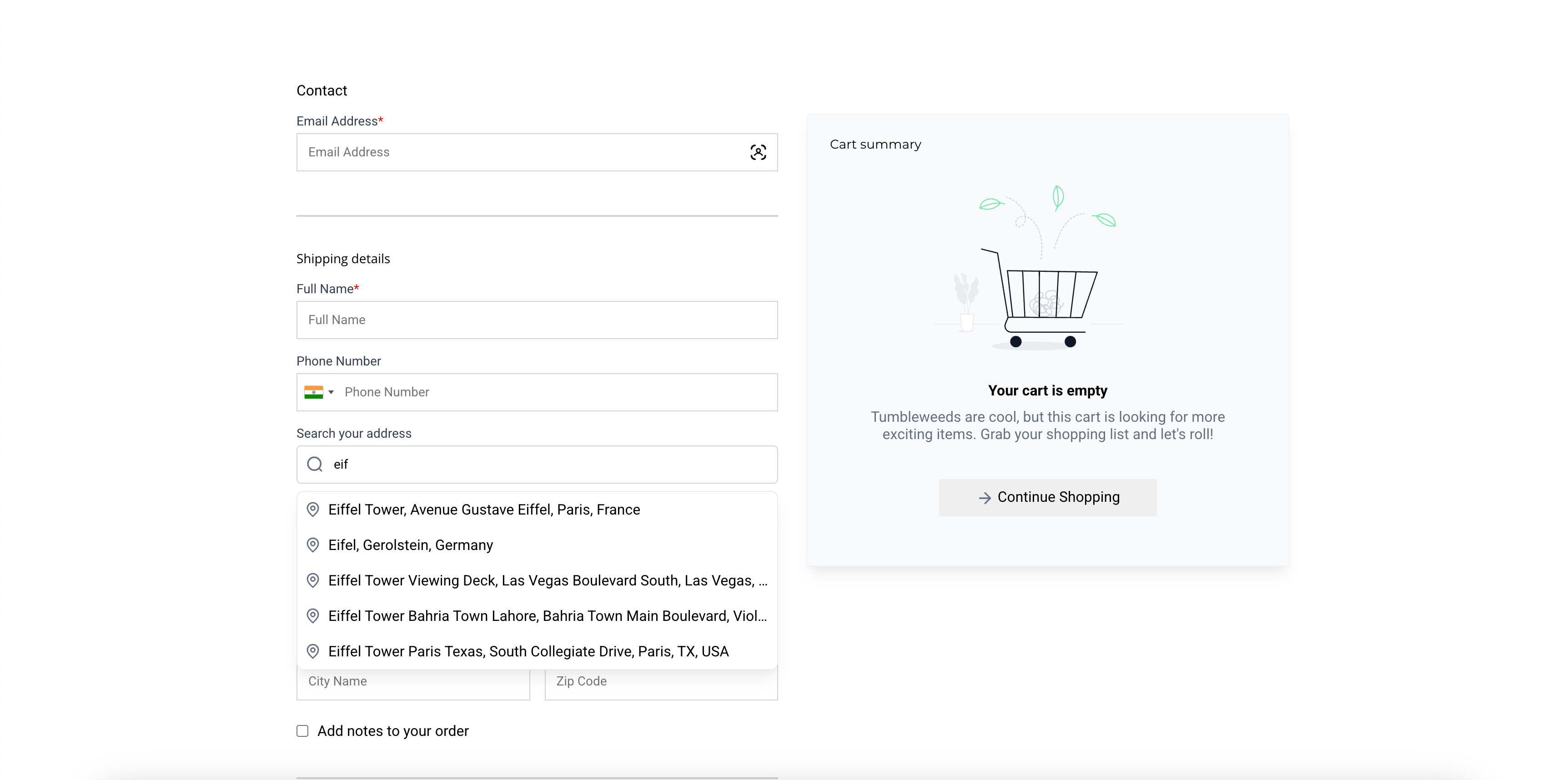Click pin icon beside Eiffel Tower Viewing Deck
The image size is (1568, 780).
[x=313, y=580]
